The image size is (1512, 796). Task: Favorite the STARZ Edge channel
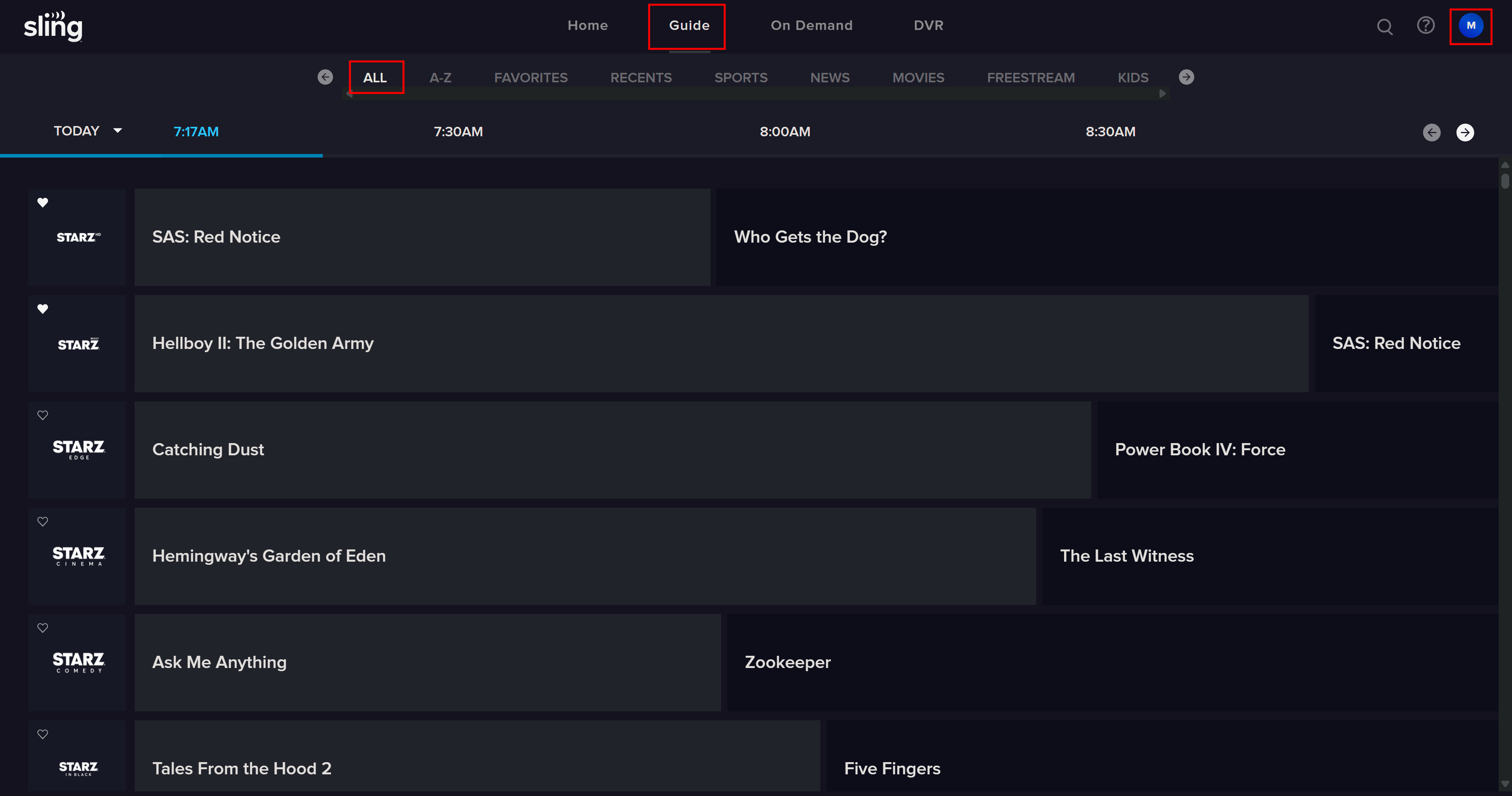[43, 415]
